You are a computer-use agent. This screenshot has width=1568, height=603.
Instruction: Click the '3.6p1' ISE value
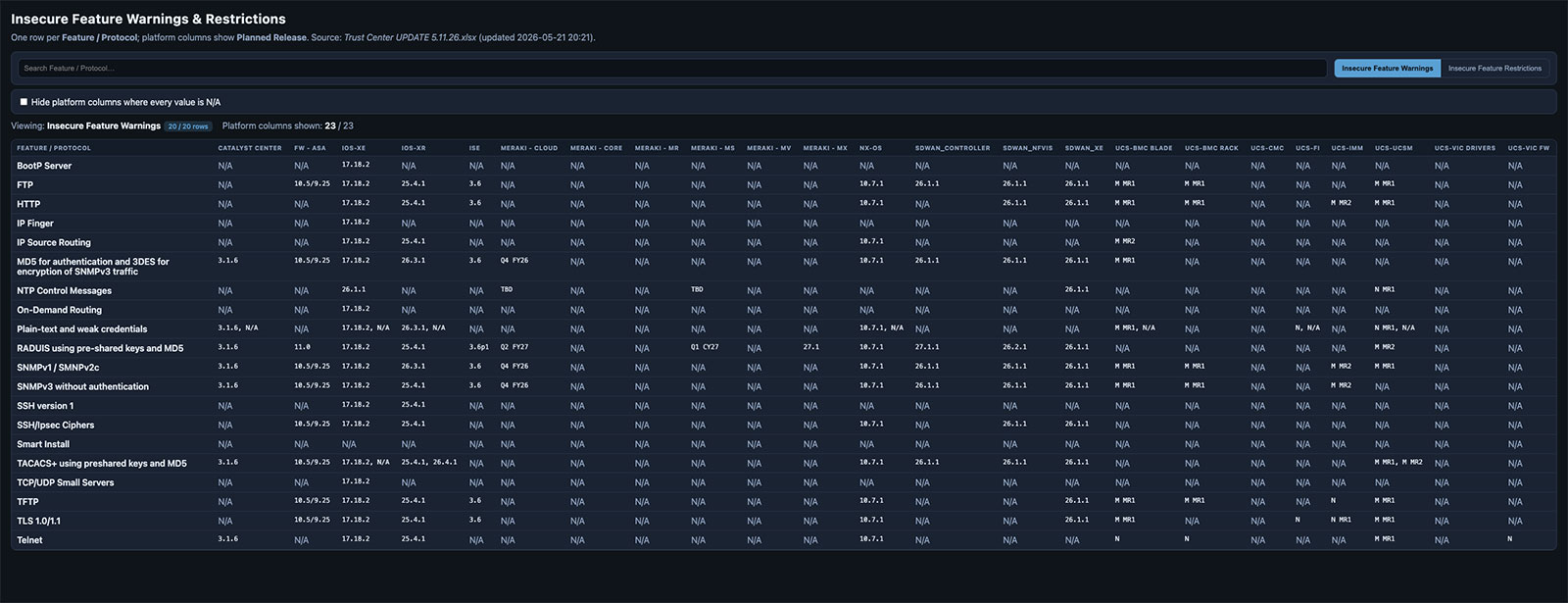click(478, 347)
